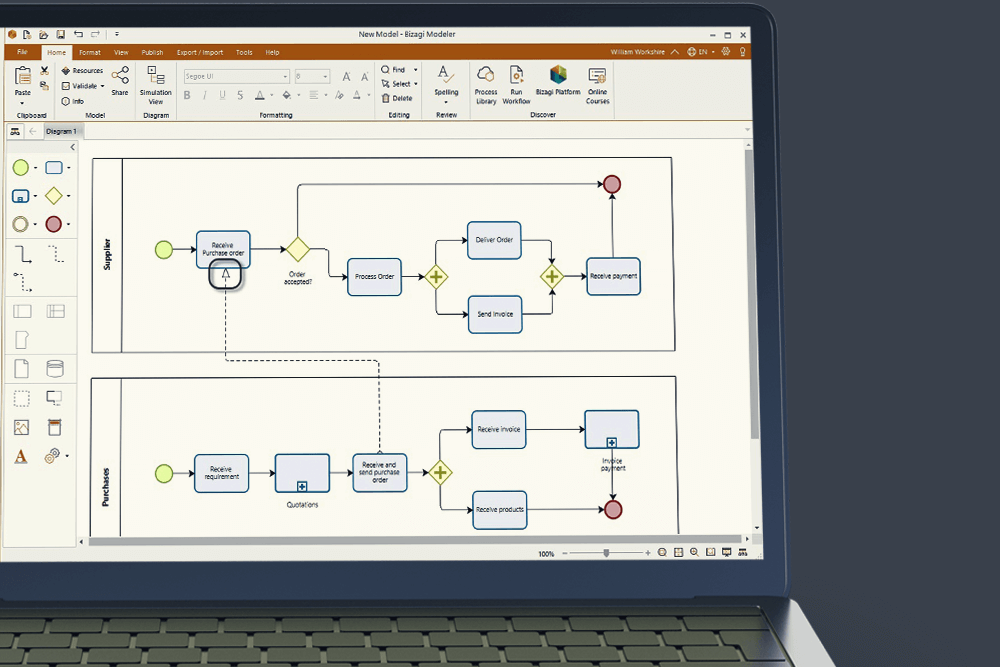Viewport: 1000px width, 667px height.
Task: Launch Run Workflow from the ribbon
Action: tap(516, 85)
